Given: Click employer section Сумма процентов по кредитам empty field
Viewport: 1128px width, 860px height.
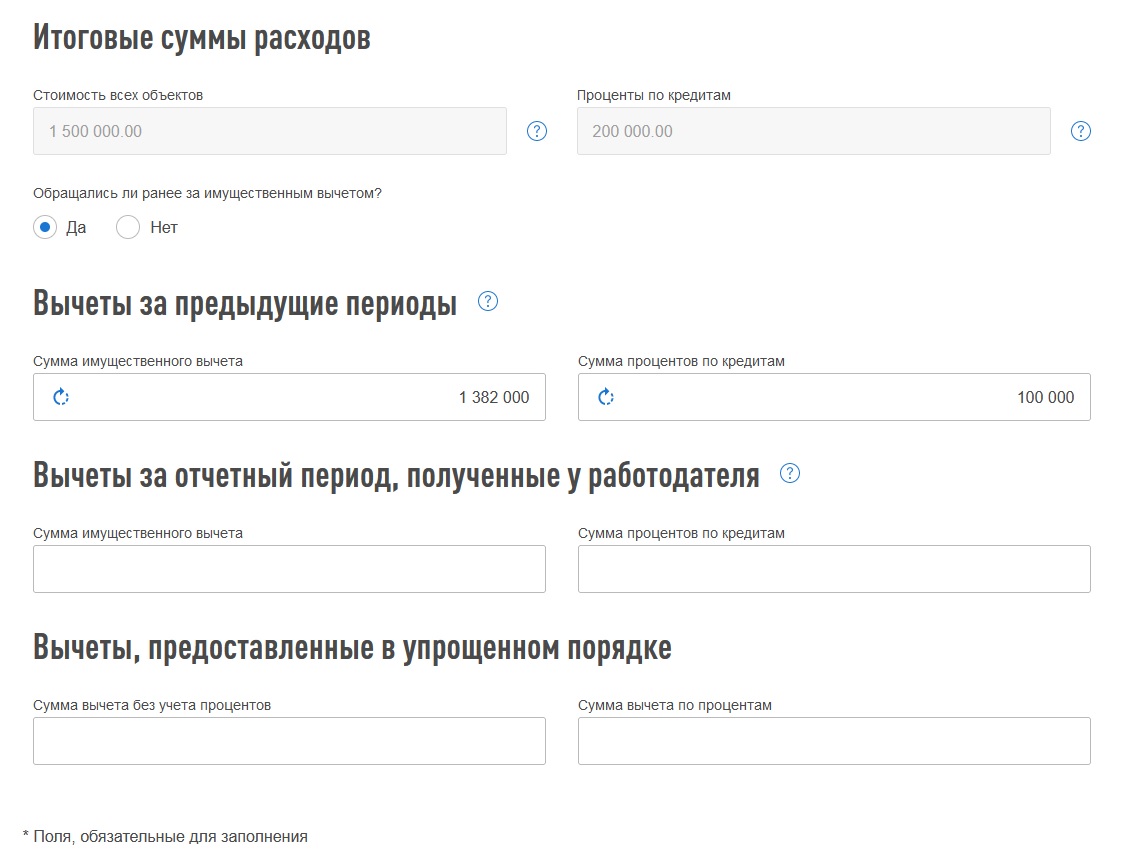Looking at the screenshot, I should [834, 569].
